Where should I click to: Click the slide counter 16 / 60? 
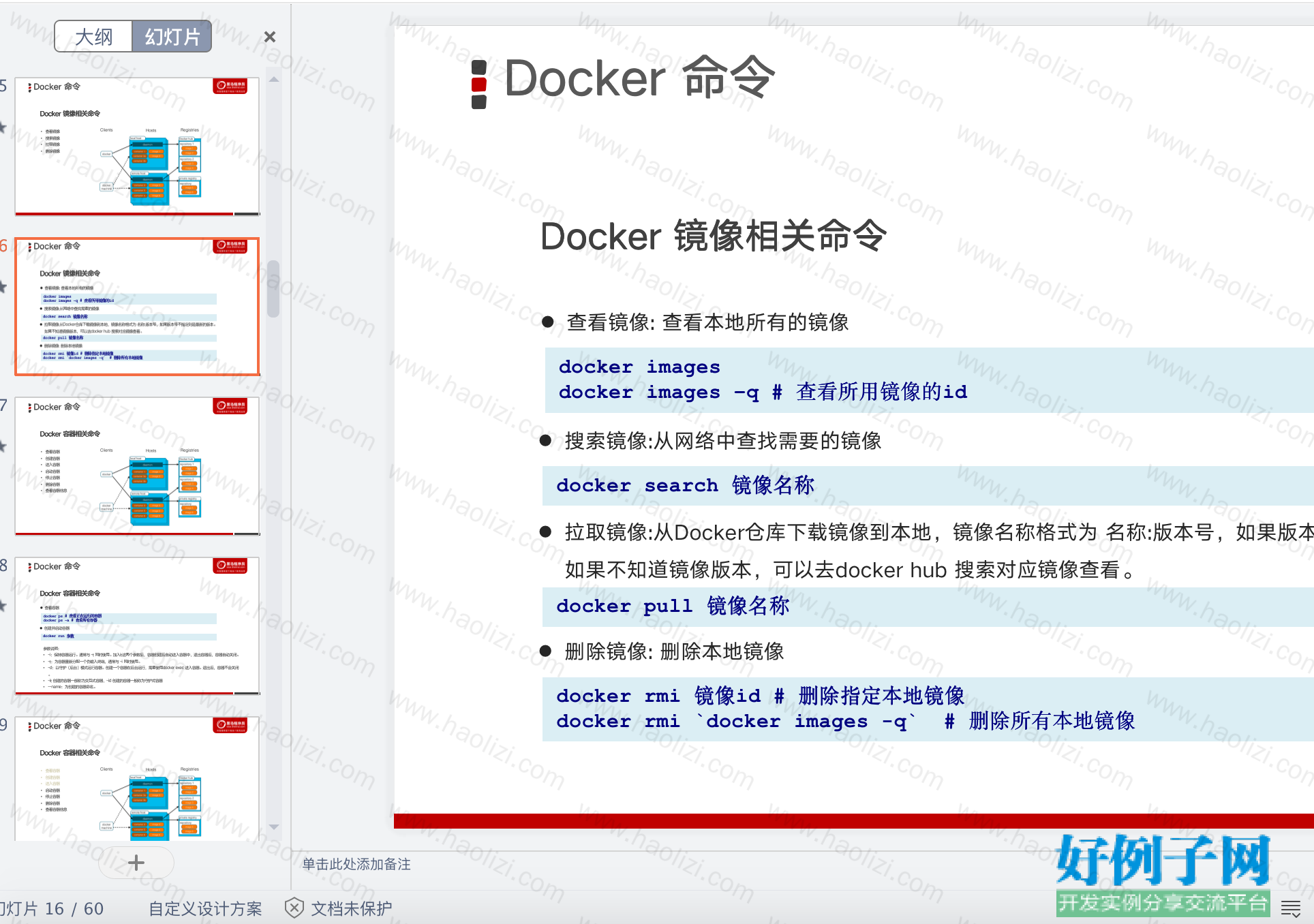point(74,908)
